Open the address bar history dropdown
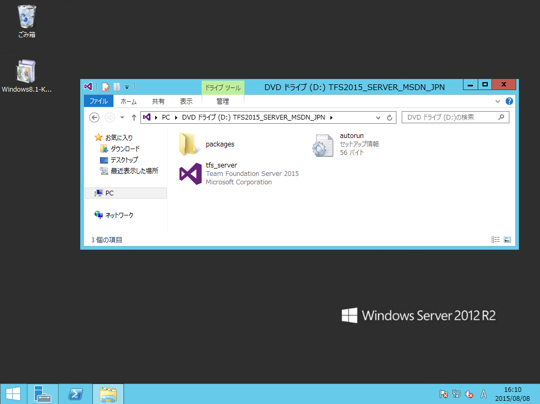This screenshot has width=540, height=404. (378, 117)
